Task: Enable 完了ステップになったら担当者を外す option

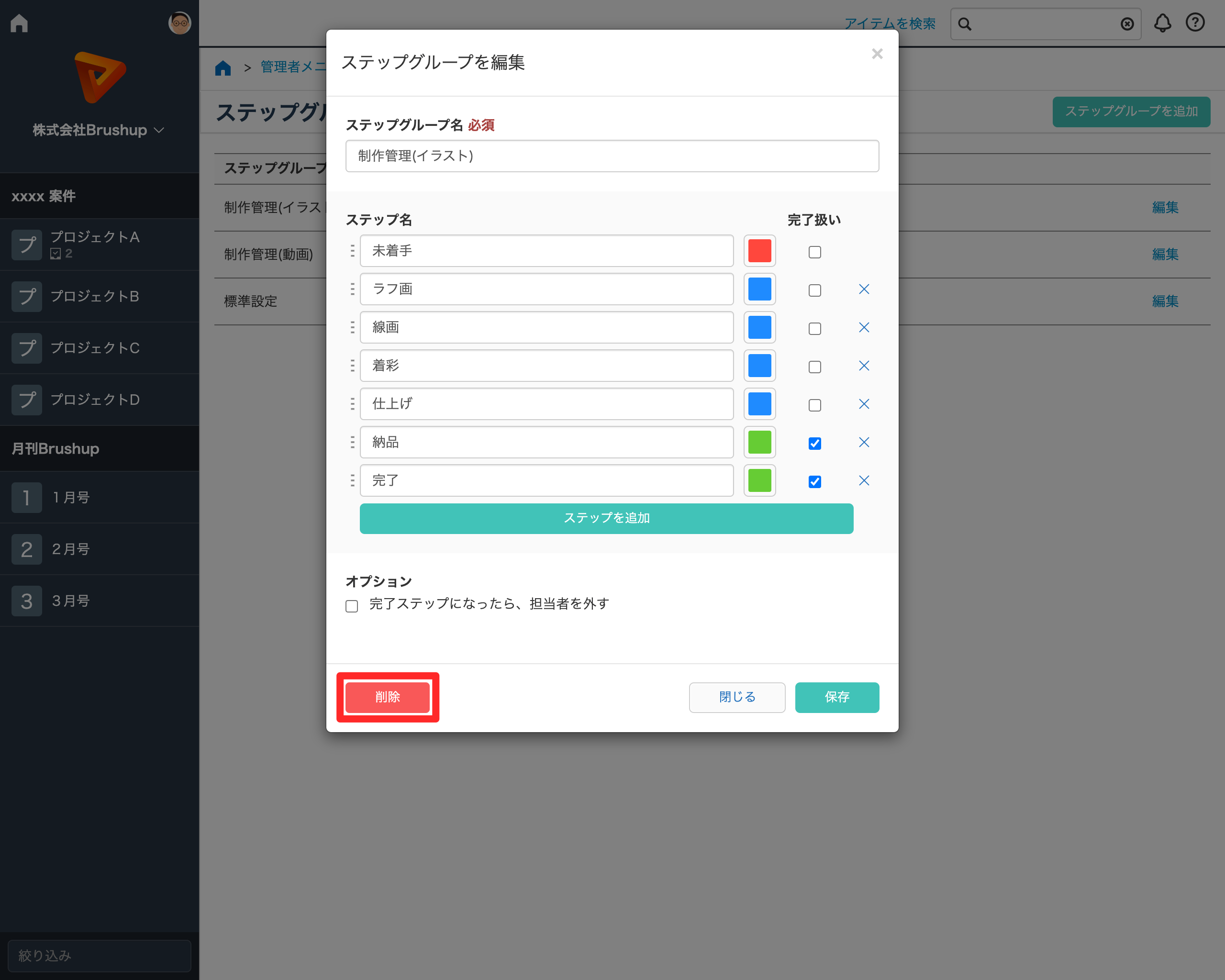Action: (352, 606)
